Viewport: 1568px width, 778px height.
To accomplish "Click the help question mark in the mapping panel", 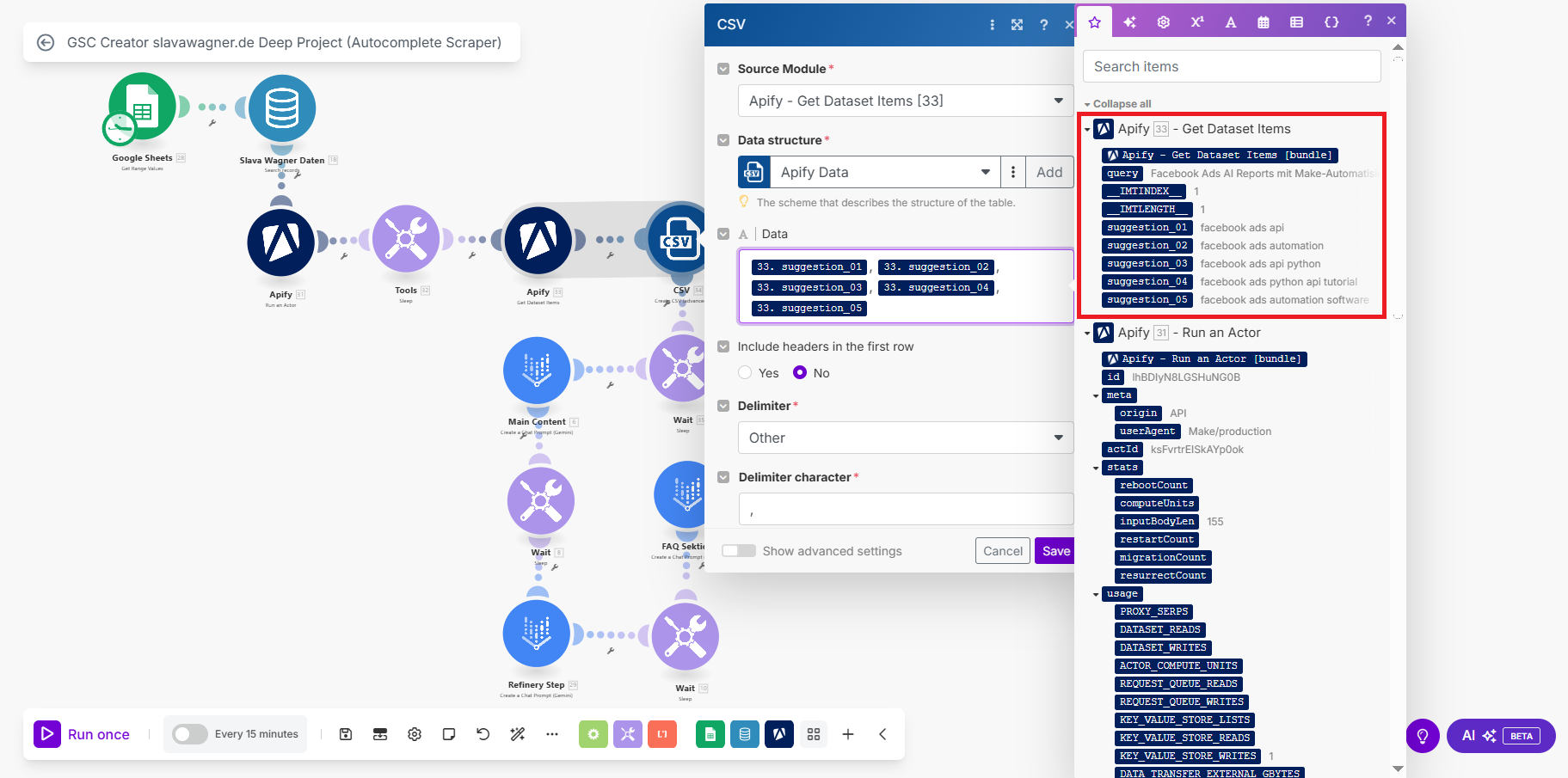I will tap(1368, 21).
